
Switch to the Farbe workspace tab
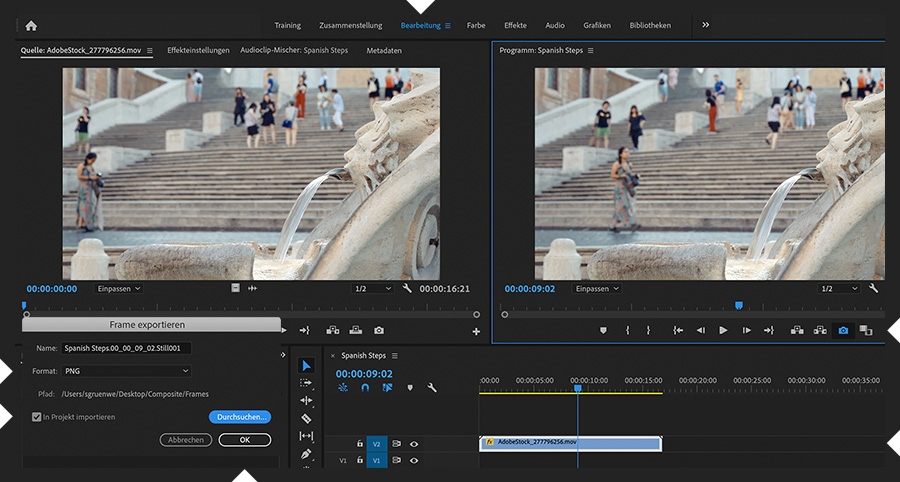[476, 25]
